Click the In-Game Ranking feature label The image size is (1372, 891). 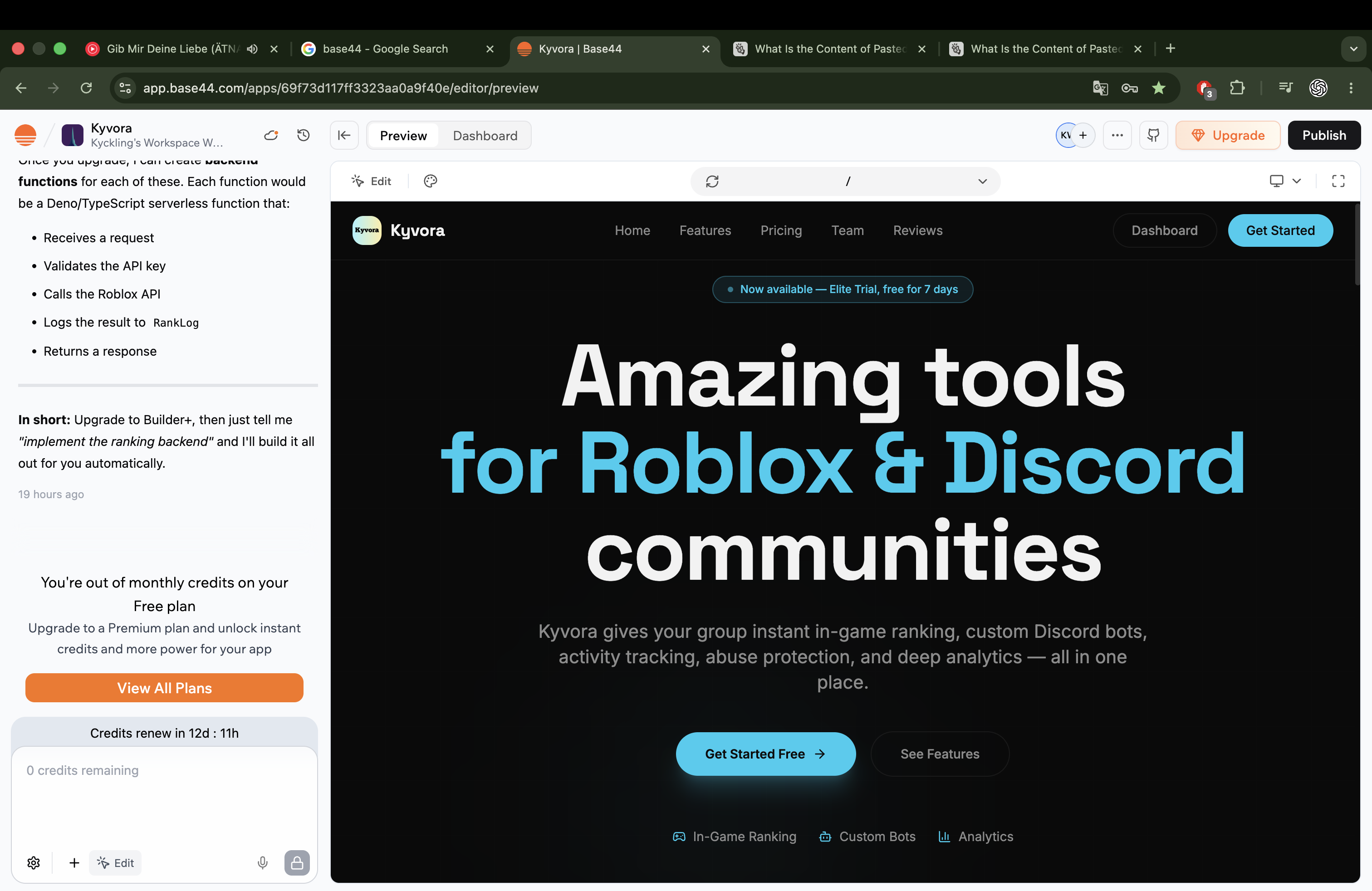coord(735,836)
